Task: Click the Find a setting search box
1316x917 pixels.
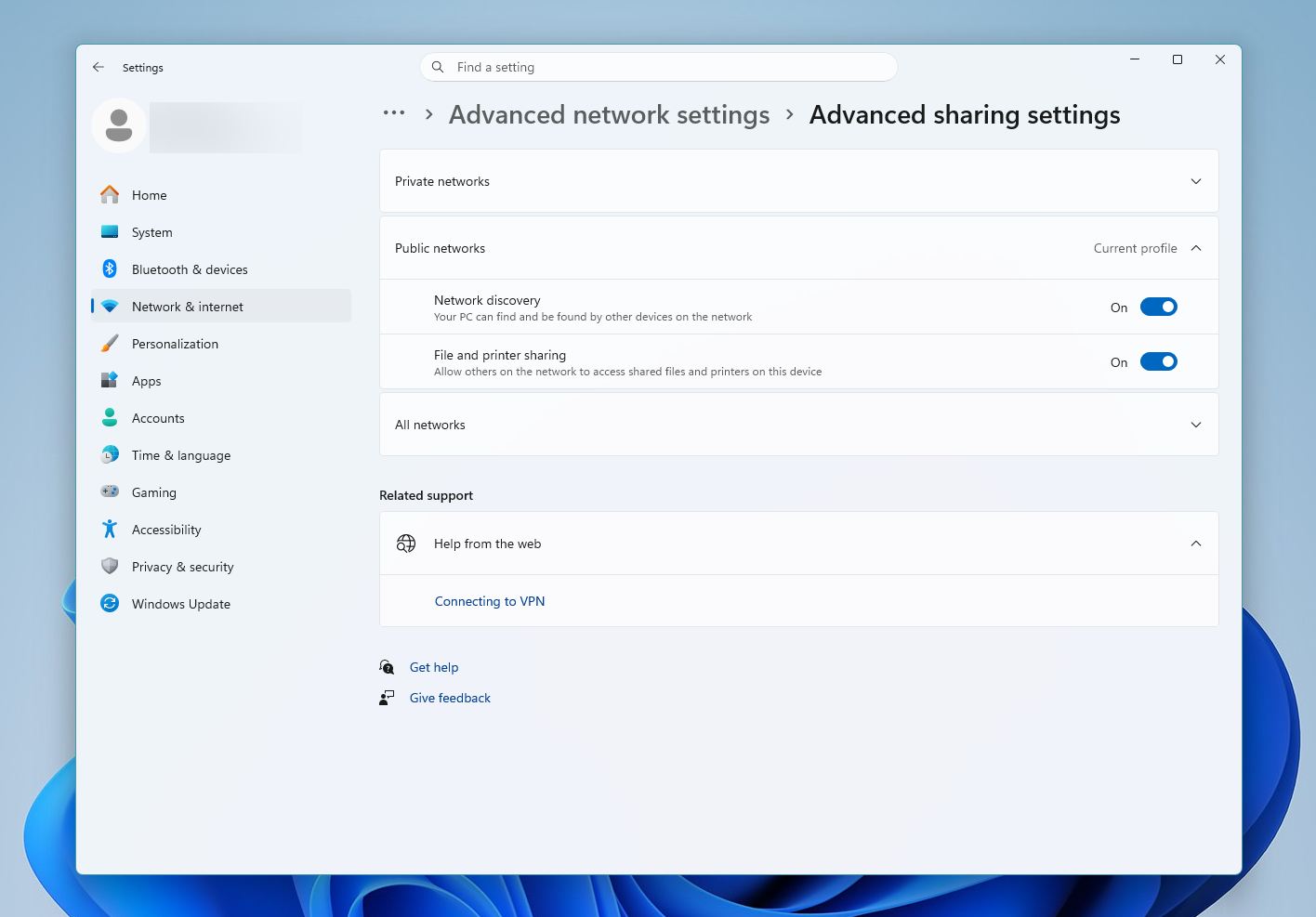Action: 659,67
